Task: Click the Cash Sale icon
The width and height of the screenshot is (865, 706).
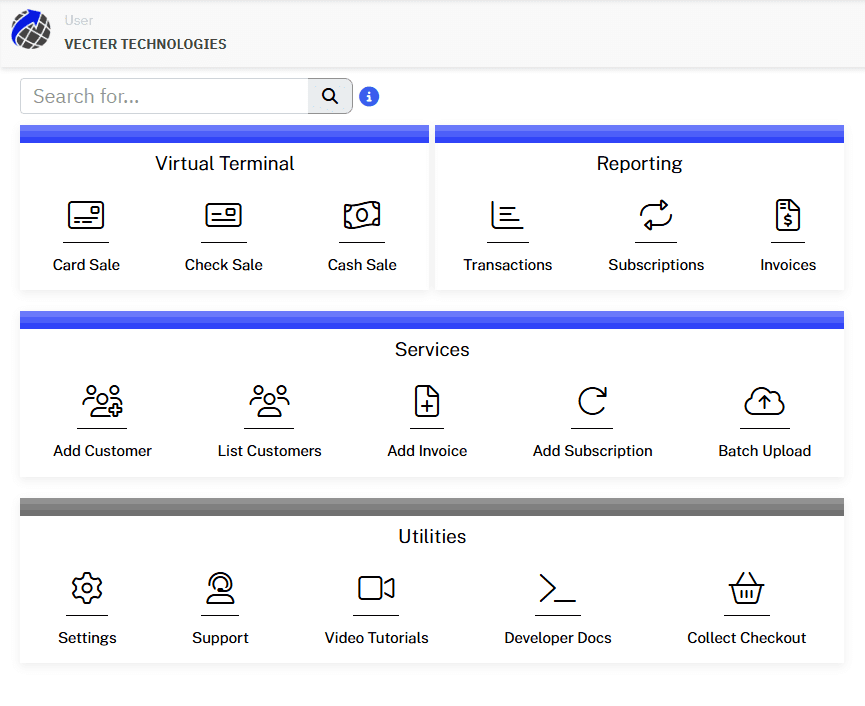Action: point(362,216)
